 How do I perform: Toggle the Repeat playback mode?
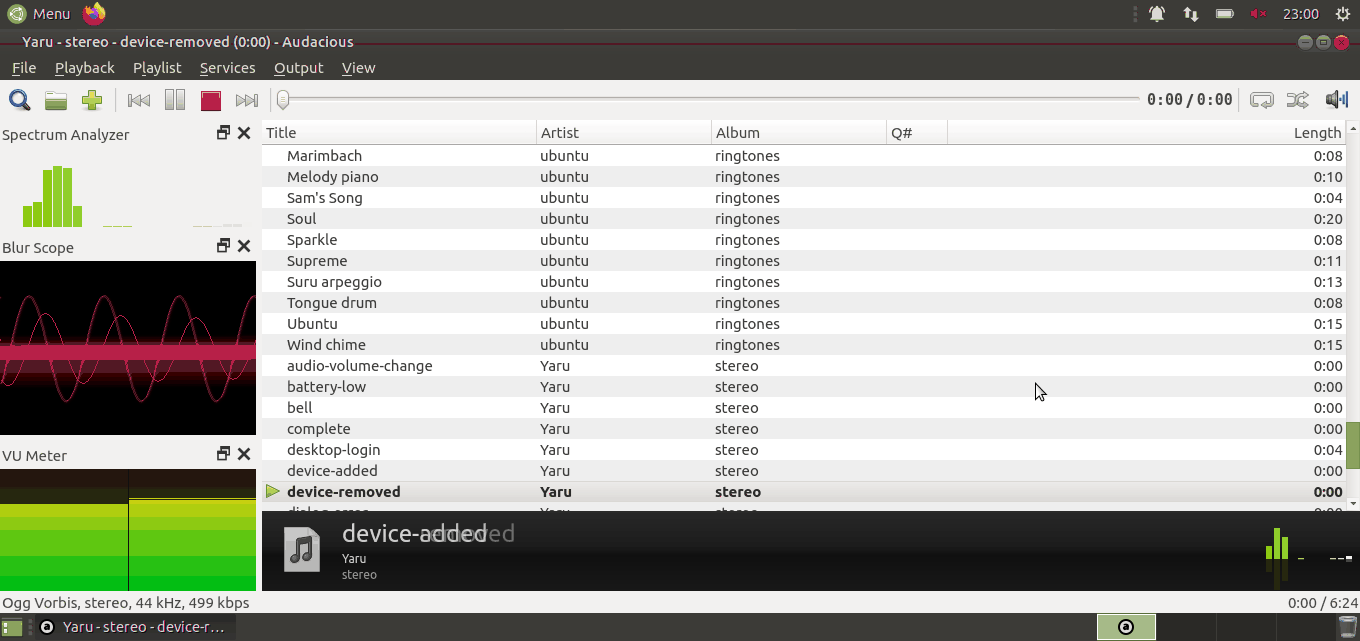pos(1262,100)
